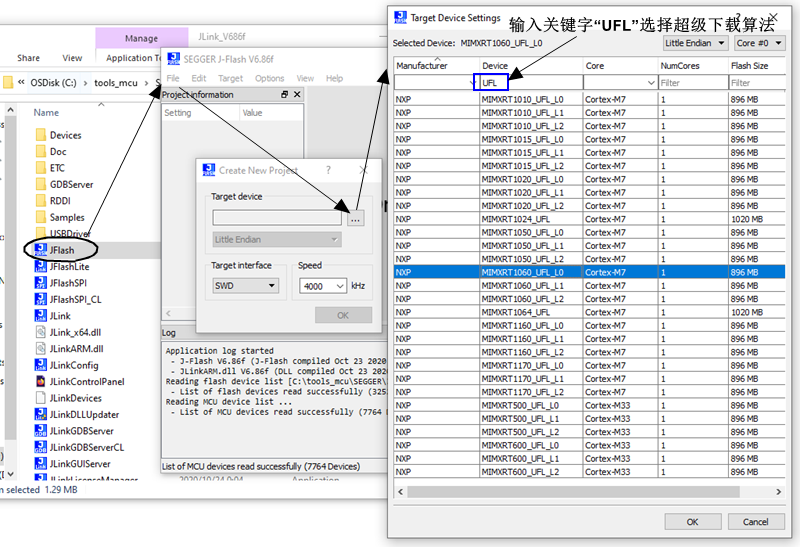This screenshot has width=800, height=547.
Task: Click the help '?' button in Create New Project
Action: coord(328,170)
